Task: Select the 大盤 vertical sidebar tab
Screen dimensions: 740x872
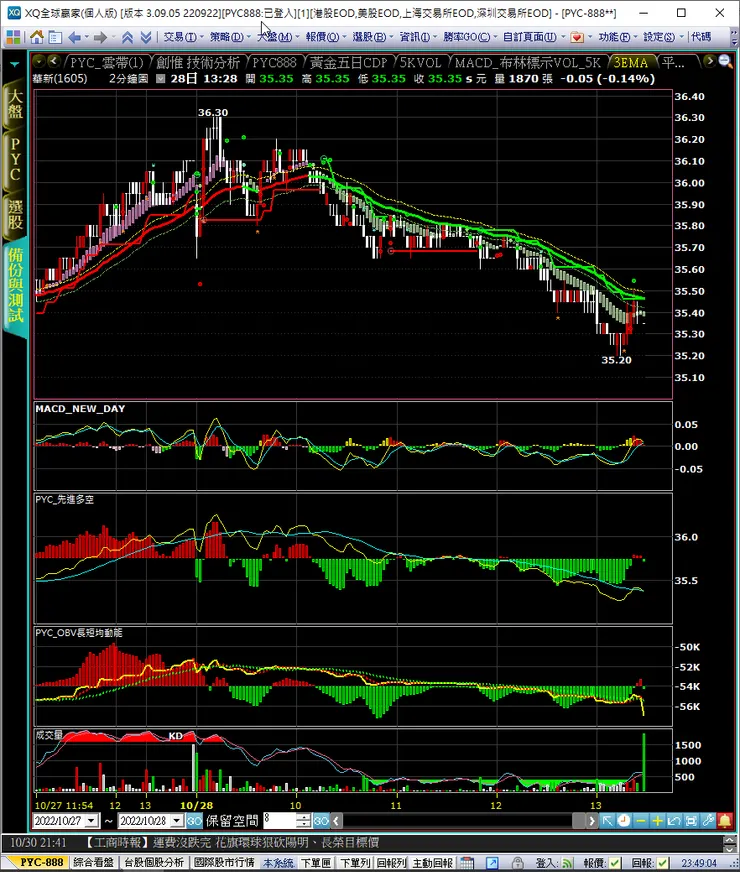Action: click(x=15, y=104)
